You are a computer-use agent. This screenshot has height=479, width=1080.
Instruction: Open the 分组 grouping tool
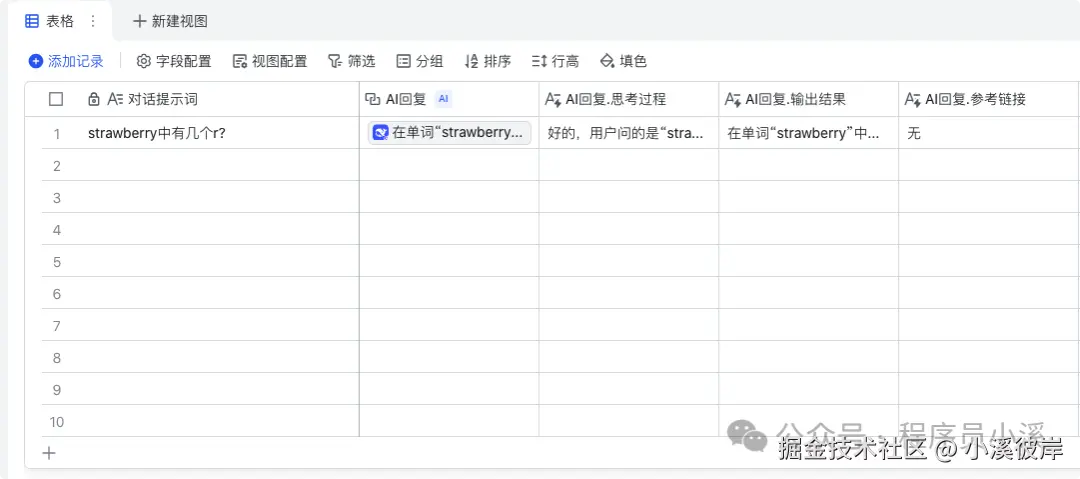coord(419,61)
